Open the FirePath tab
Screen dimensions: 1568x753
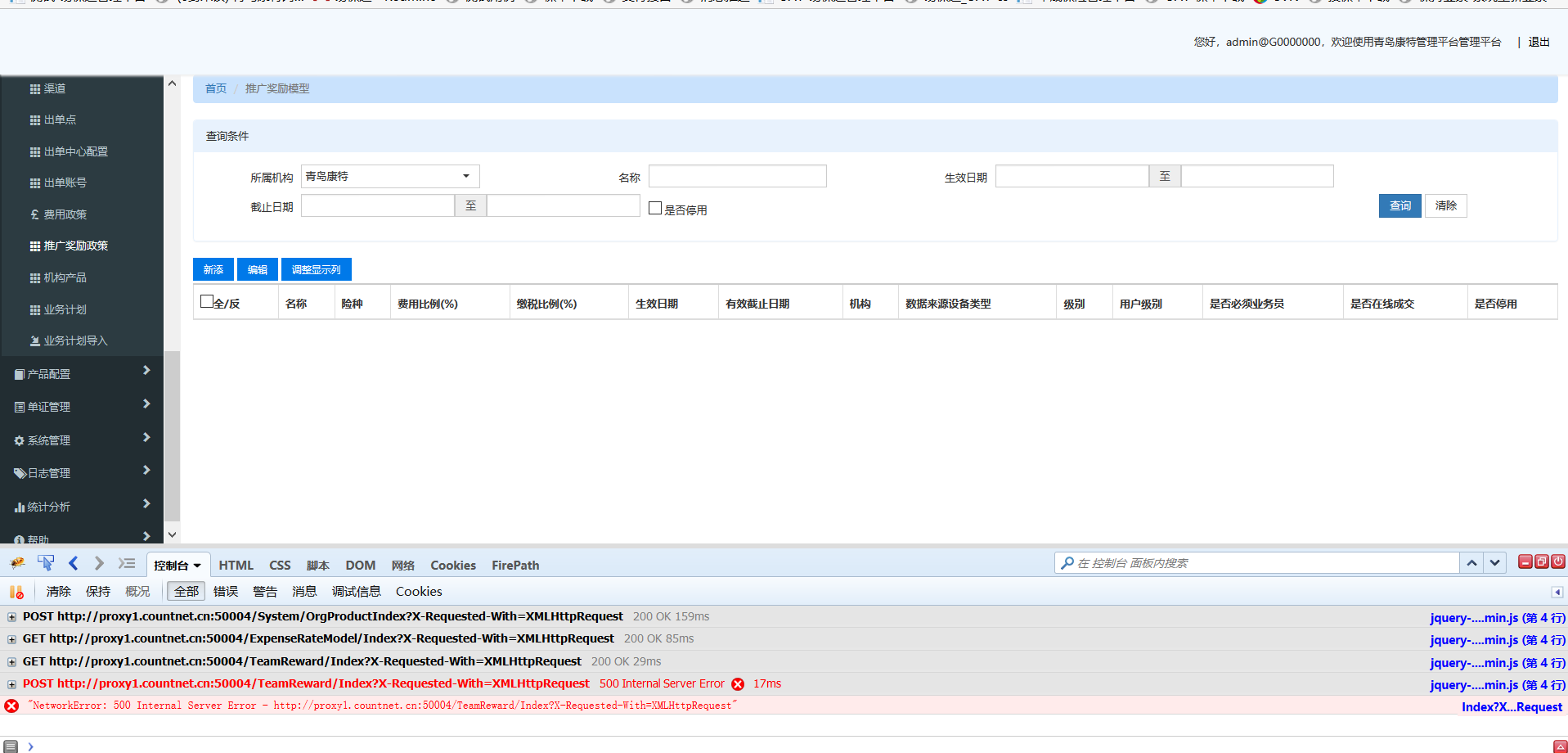pyautogui.click(x=515, y=566)
